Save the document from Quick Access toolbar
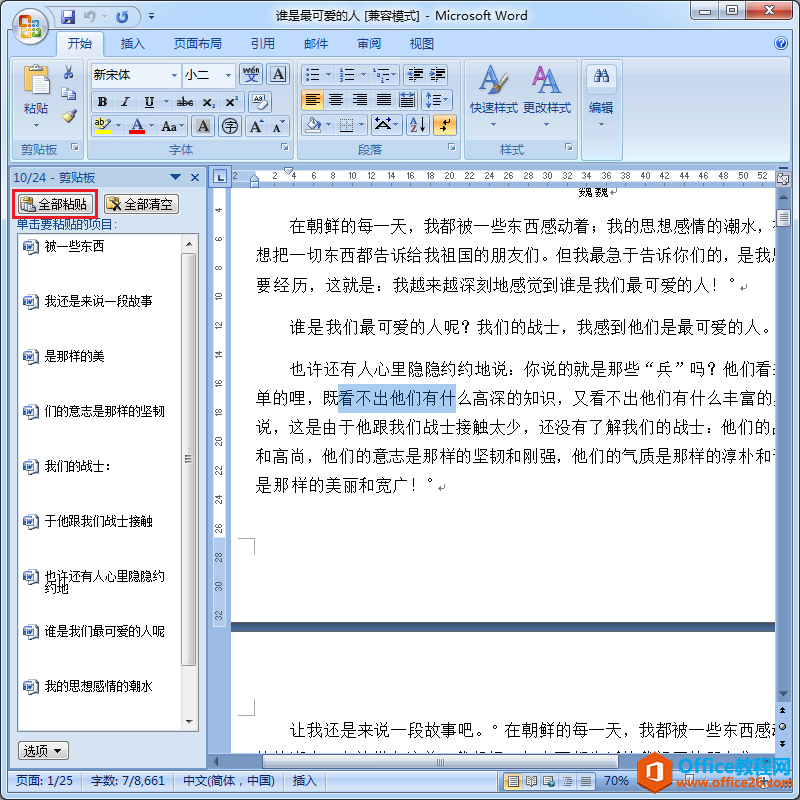 68,17
